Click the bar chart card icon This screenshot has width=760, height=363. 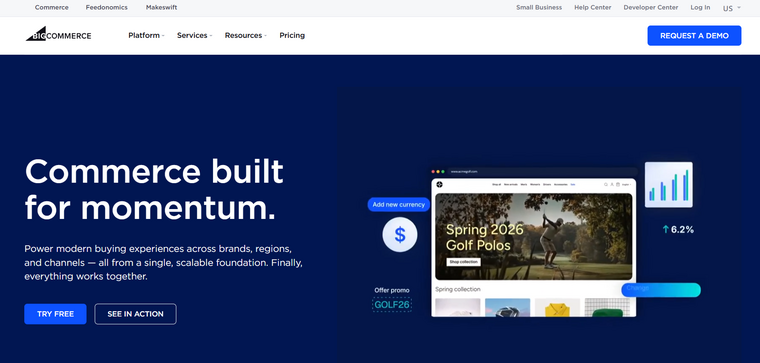668,185
